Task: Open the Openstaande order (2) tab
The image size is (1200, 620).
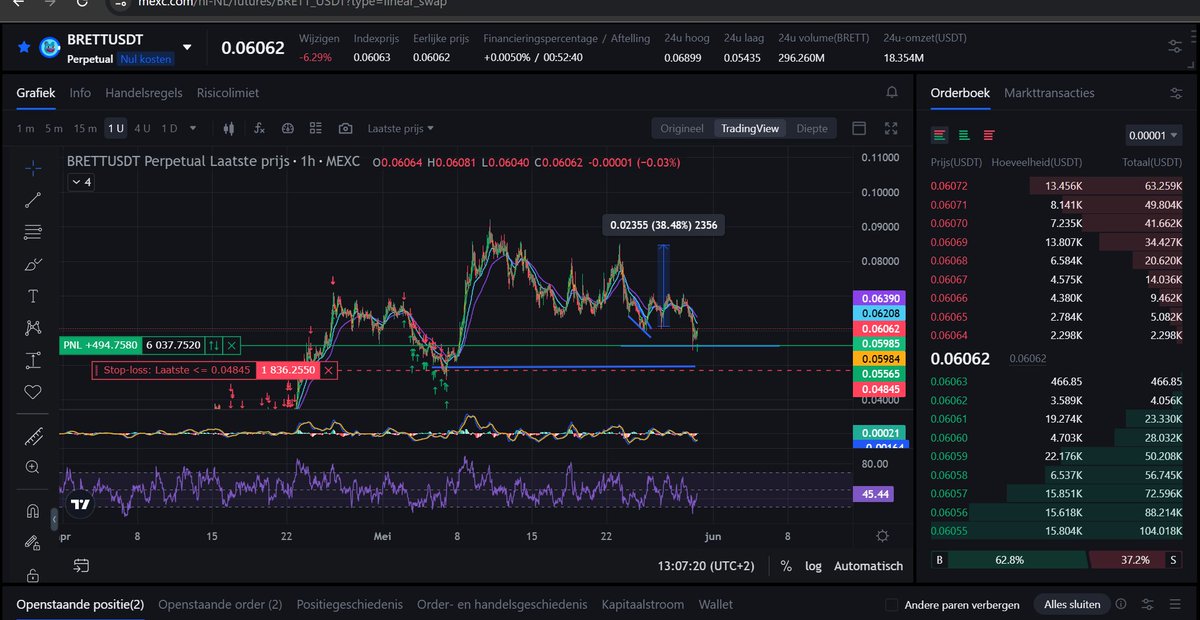Action: (220, 604)
